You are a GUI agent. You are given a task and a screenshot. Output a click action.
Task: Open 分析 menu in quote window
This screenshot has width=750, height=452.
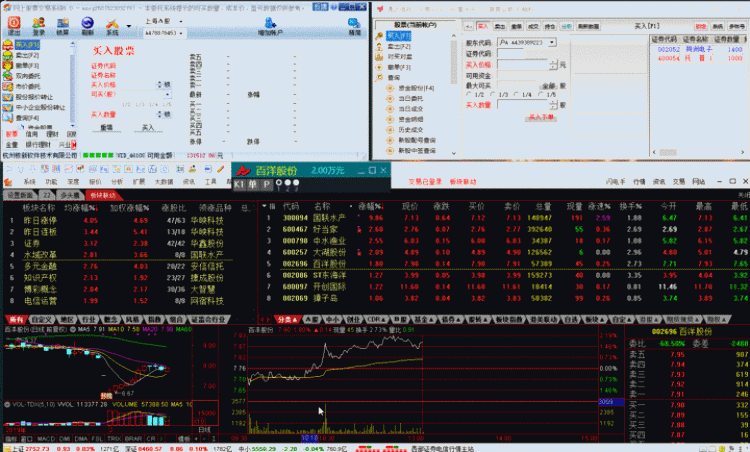[117, 182]
